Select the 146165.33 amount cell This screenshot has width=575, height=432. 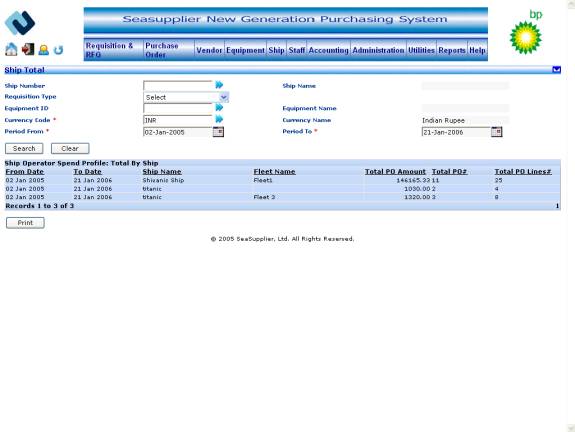[413, 180]
